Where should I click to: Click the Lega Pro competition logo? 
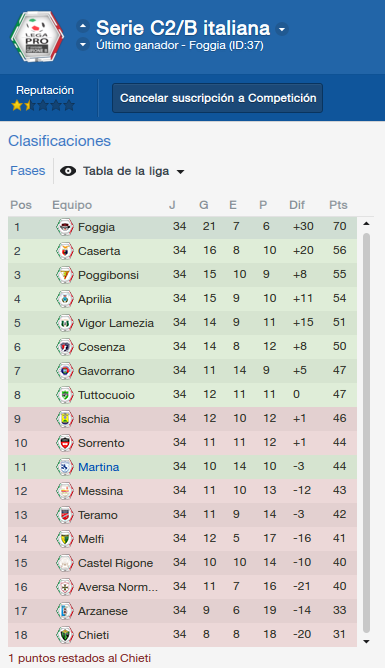[x=37, y=37]
